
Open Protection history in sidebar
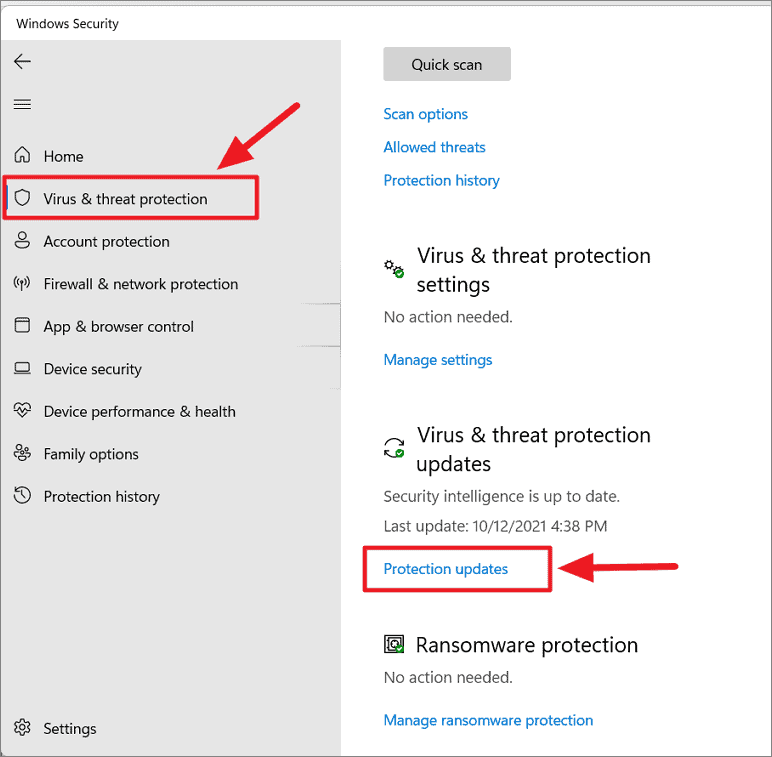coord(101,497)
